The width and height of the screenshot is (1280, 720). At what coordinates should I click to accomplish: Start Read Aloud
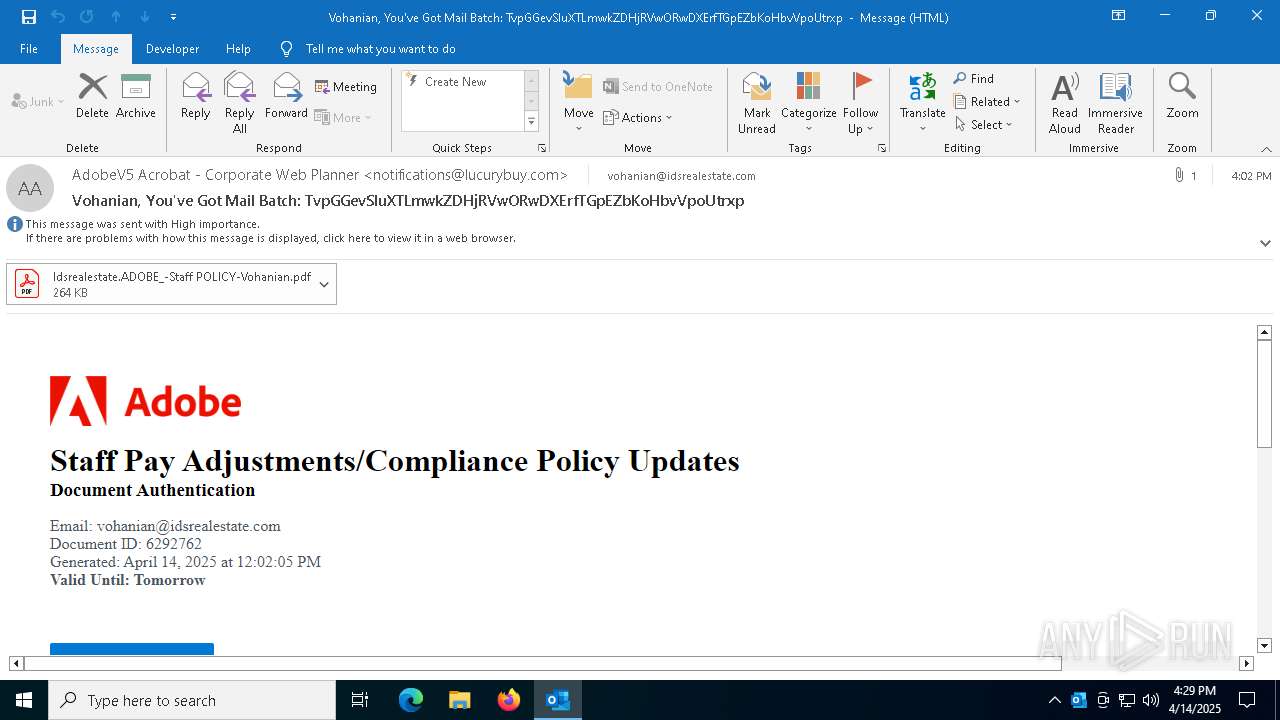point(1065,102)
